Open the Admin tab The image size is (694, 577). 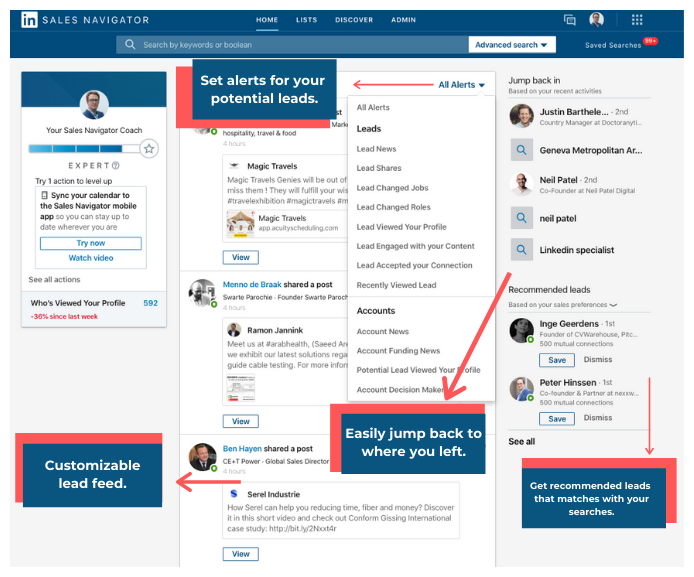(403, 20)
